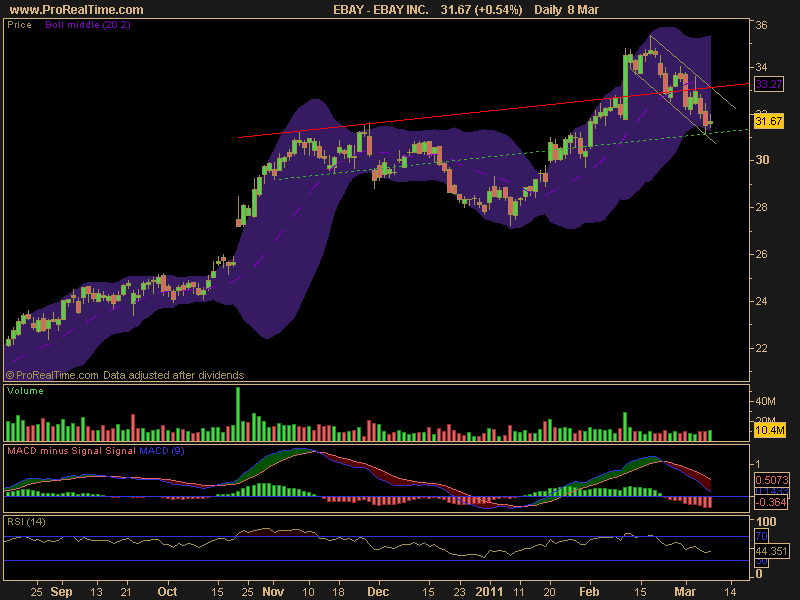Screen dimensions: 800x600
Task: Click the Nov date axis label
Action: tap(273, 592)
